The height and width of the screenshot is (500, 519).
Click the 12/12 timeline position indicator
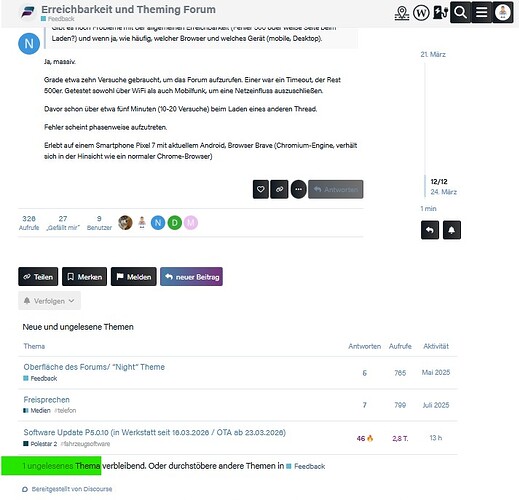coord(439,182)
